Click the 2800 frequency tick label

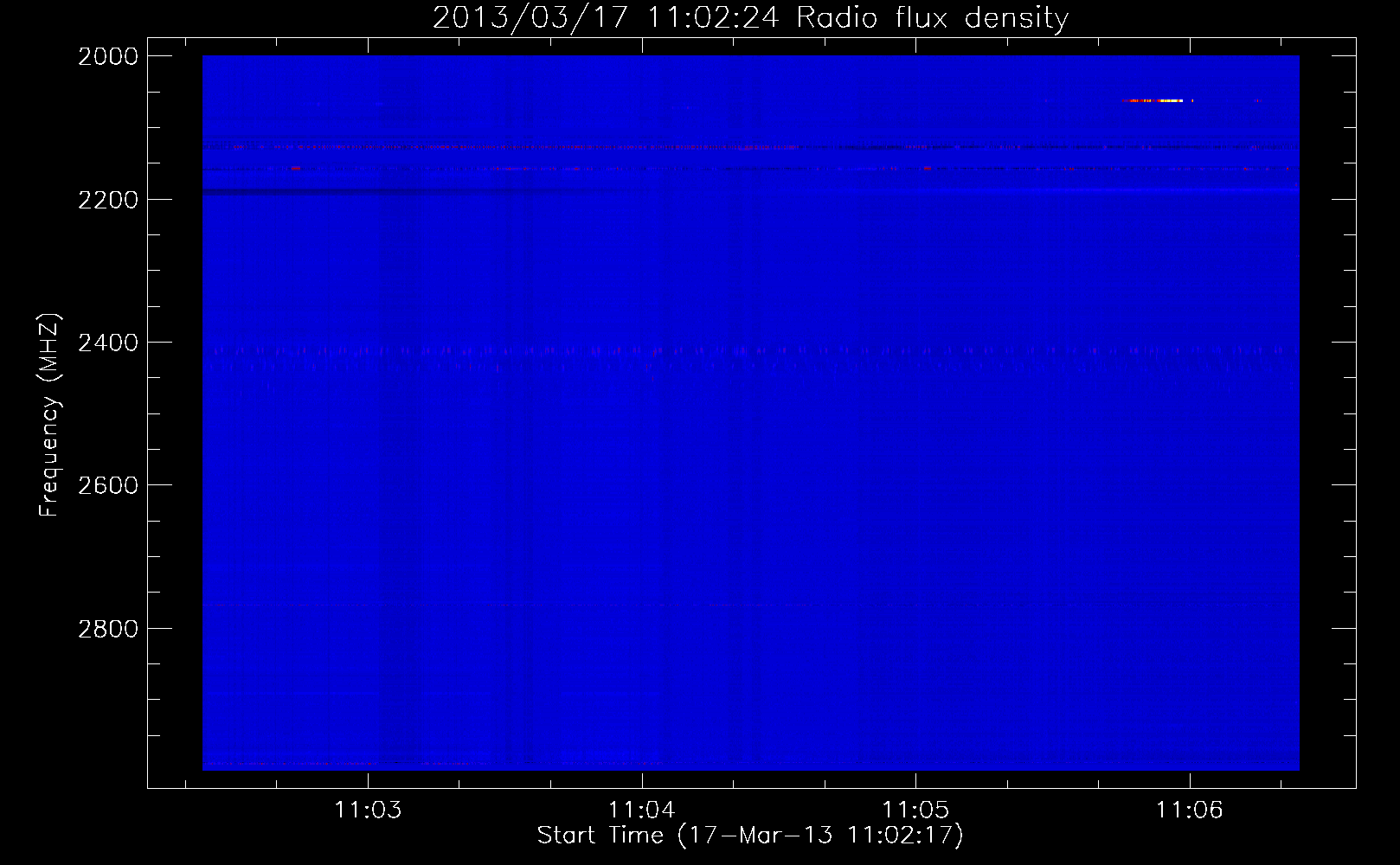pyautogui.click(x=108, y=629)
